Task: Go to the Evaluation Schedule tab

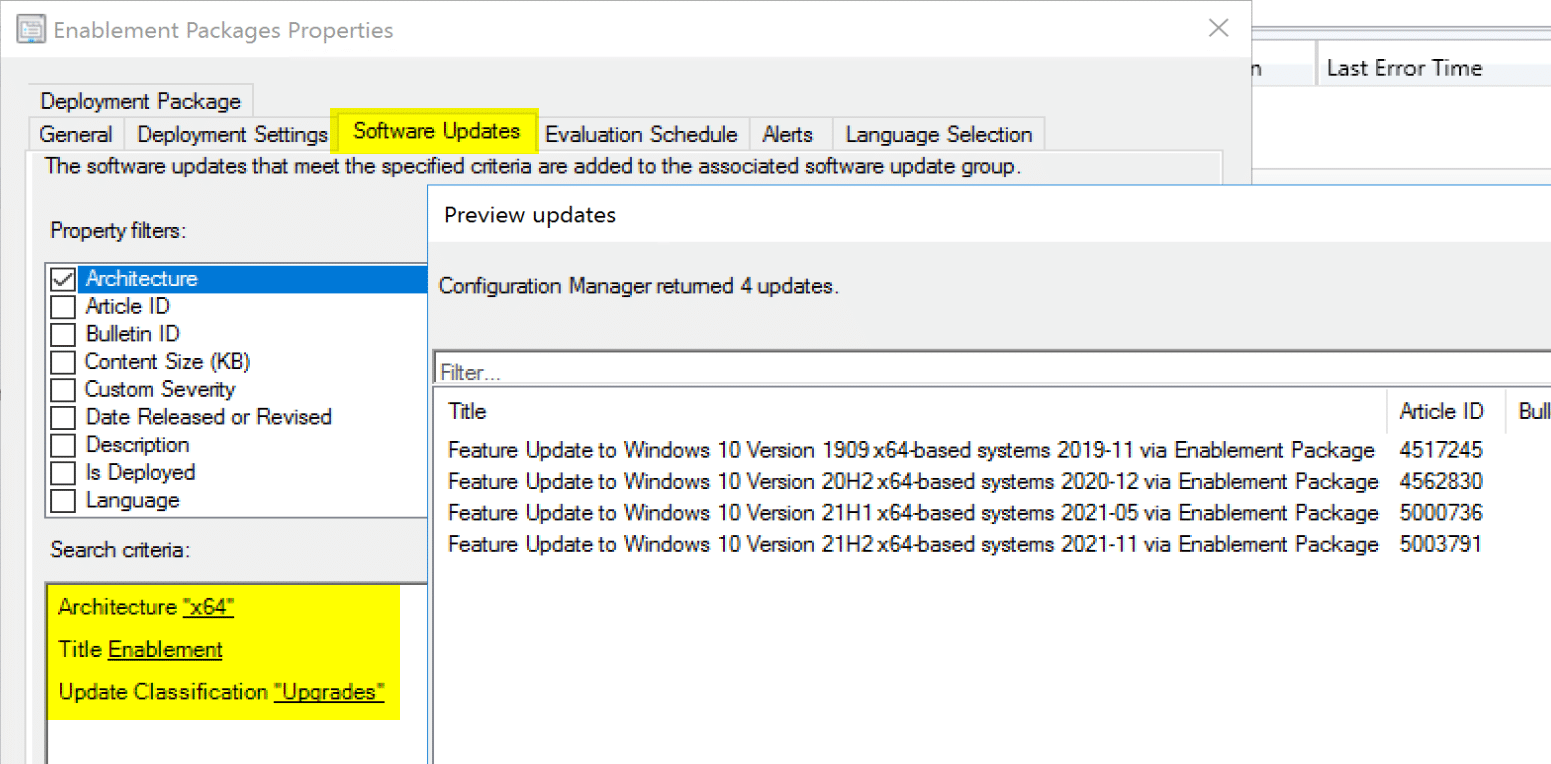Action: pos(641,134)
